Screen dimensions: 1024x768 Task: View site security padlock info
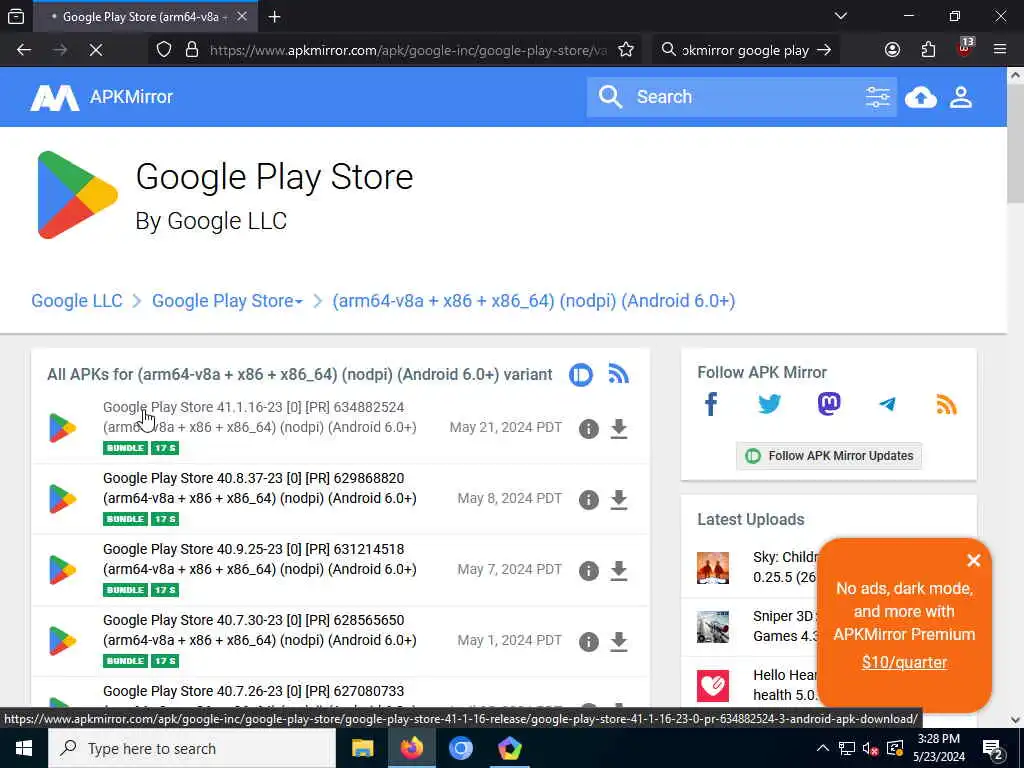[x=191, y=50]
